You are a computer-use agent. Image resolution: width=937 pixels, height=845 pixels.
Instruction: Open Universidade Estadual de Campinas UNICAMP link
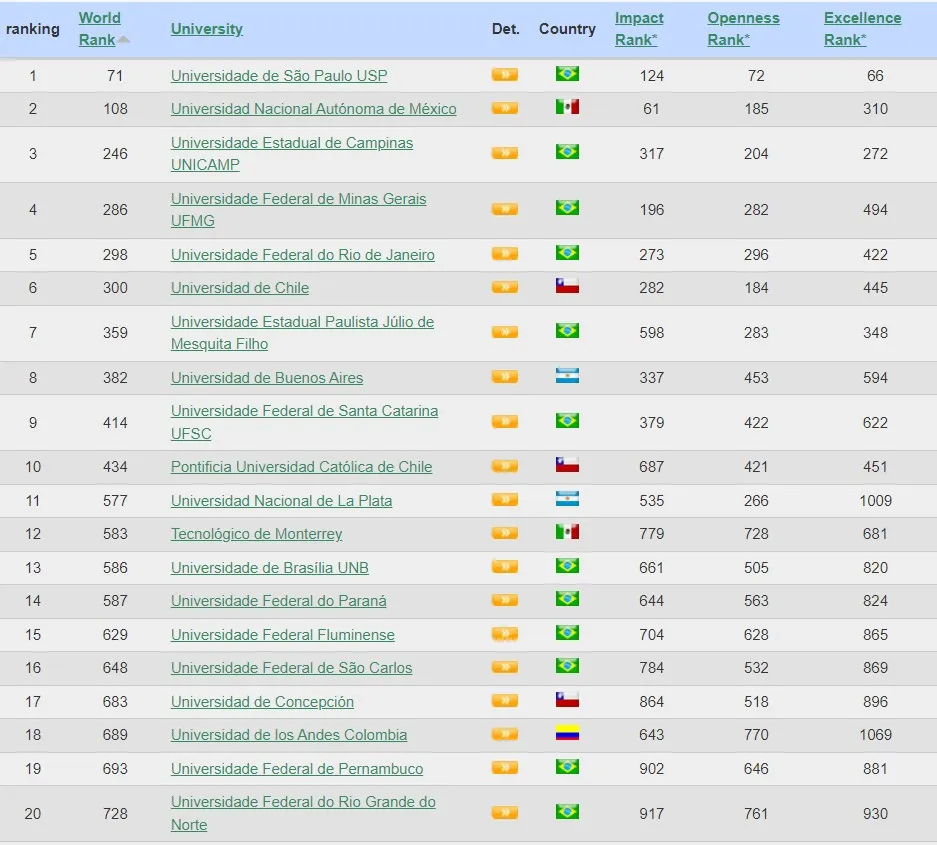[x=292, y=154]
